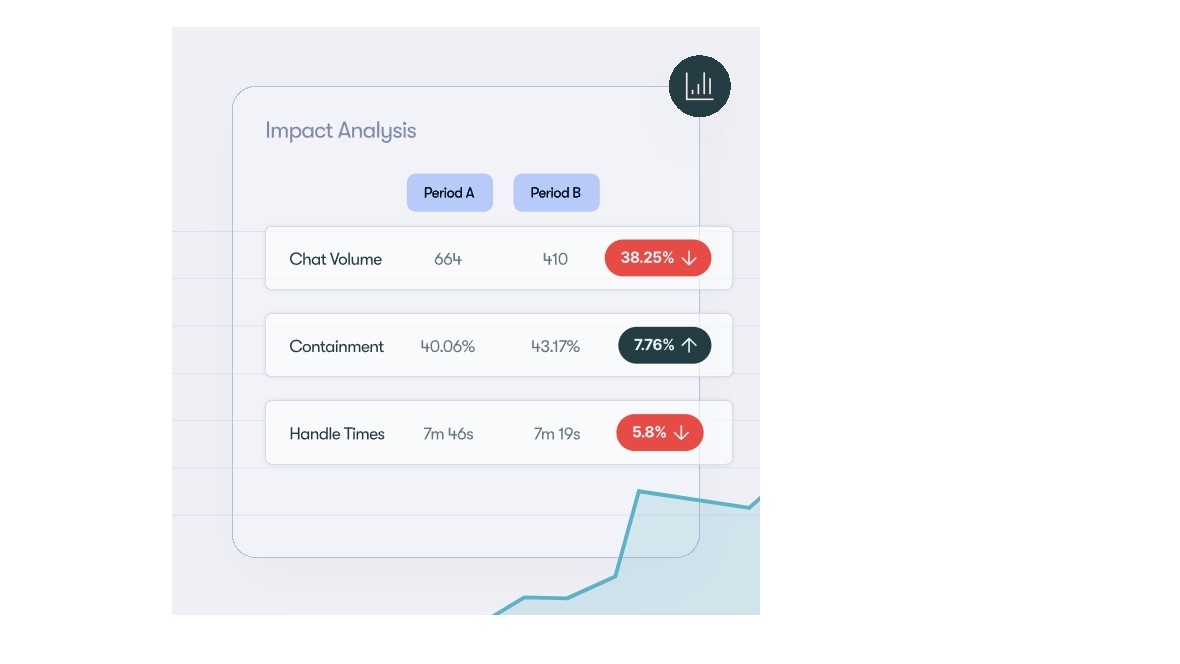Click the Chat Volume row label
Screen dimensions: 1180x664
tap(335, 259)
